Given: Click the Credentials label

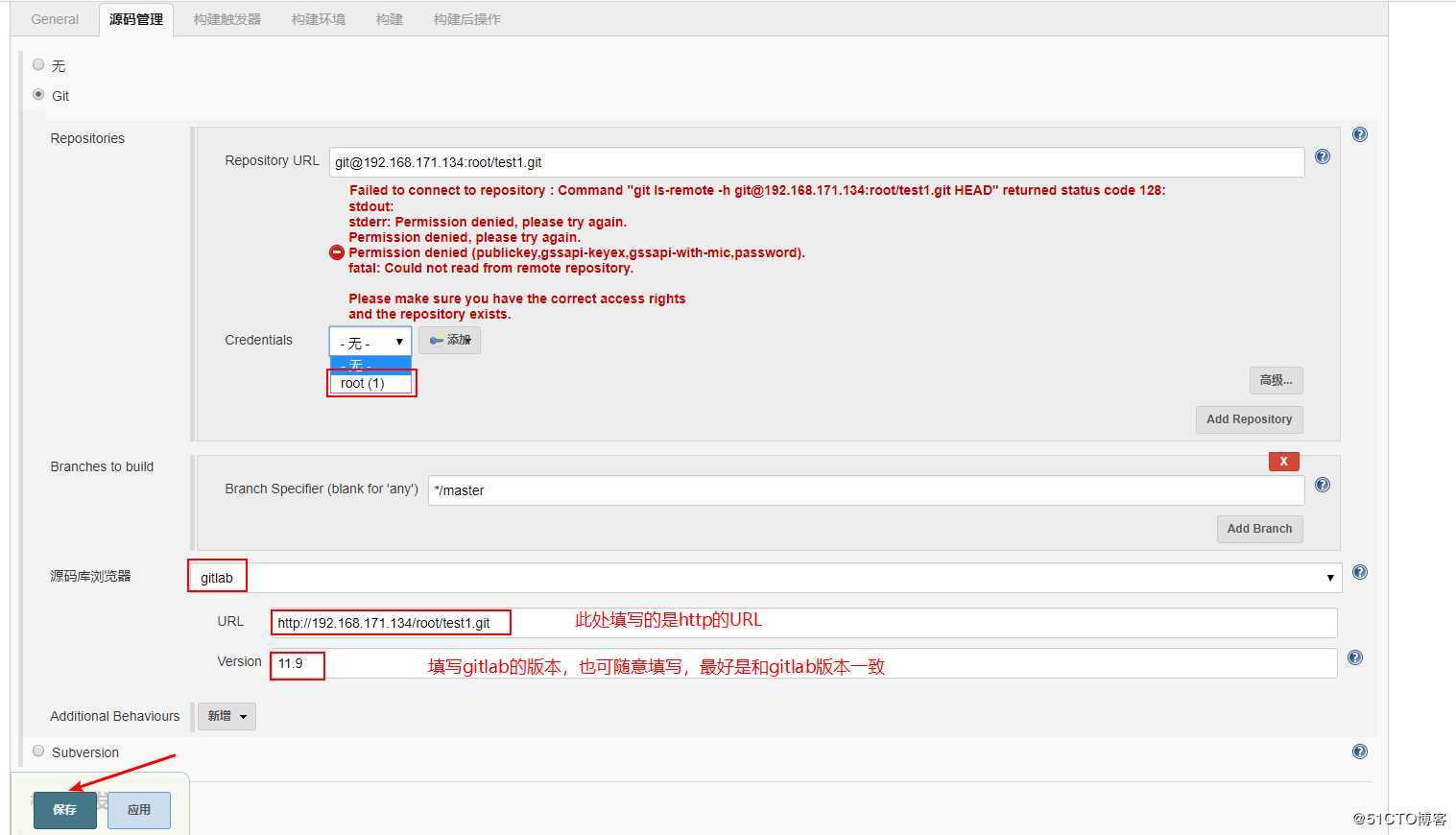Looking at the screenshot, I should (x=258, y=340).
